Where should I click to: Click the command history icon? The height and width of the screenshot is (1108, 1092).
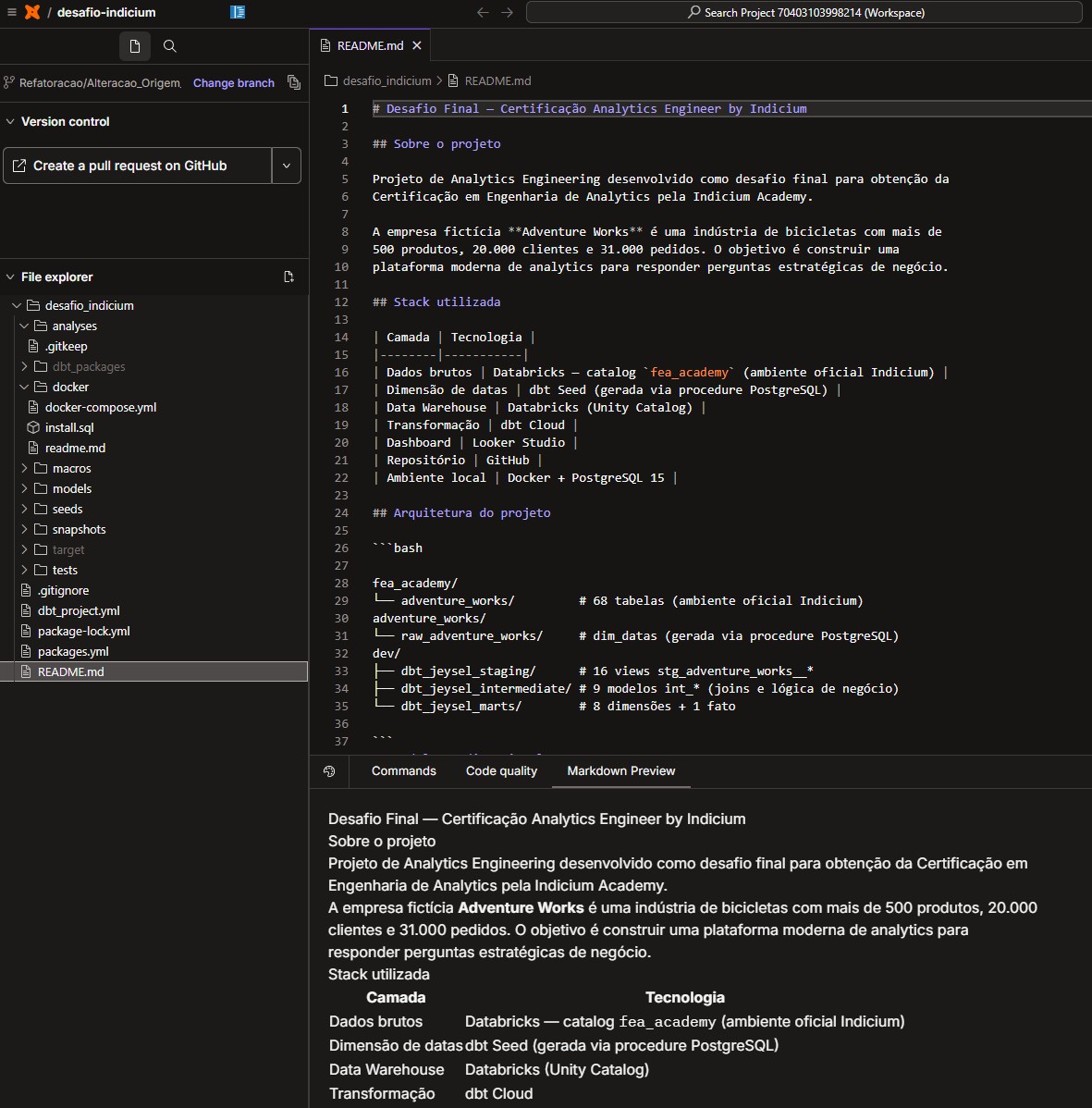pyautogui.click(x=329, y=771)
